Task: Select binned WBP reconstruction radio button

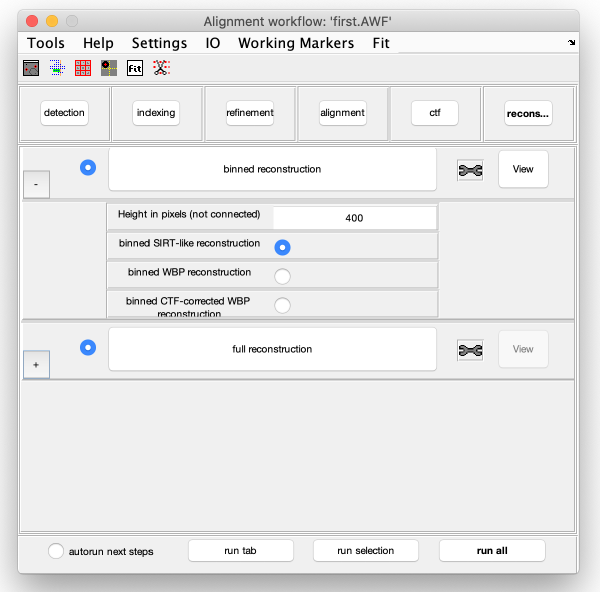Action: click(x=282, y=276)
